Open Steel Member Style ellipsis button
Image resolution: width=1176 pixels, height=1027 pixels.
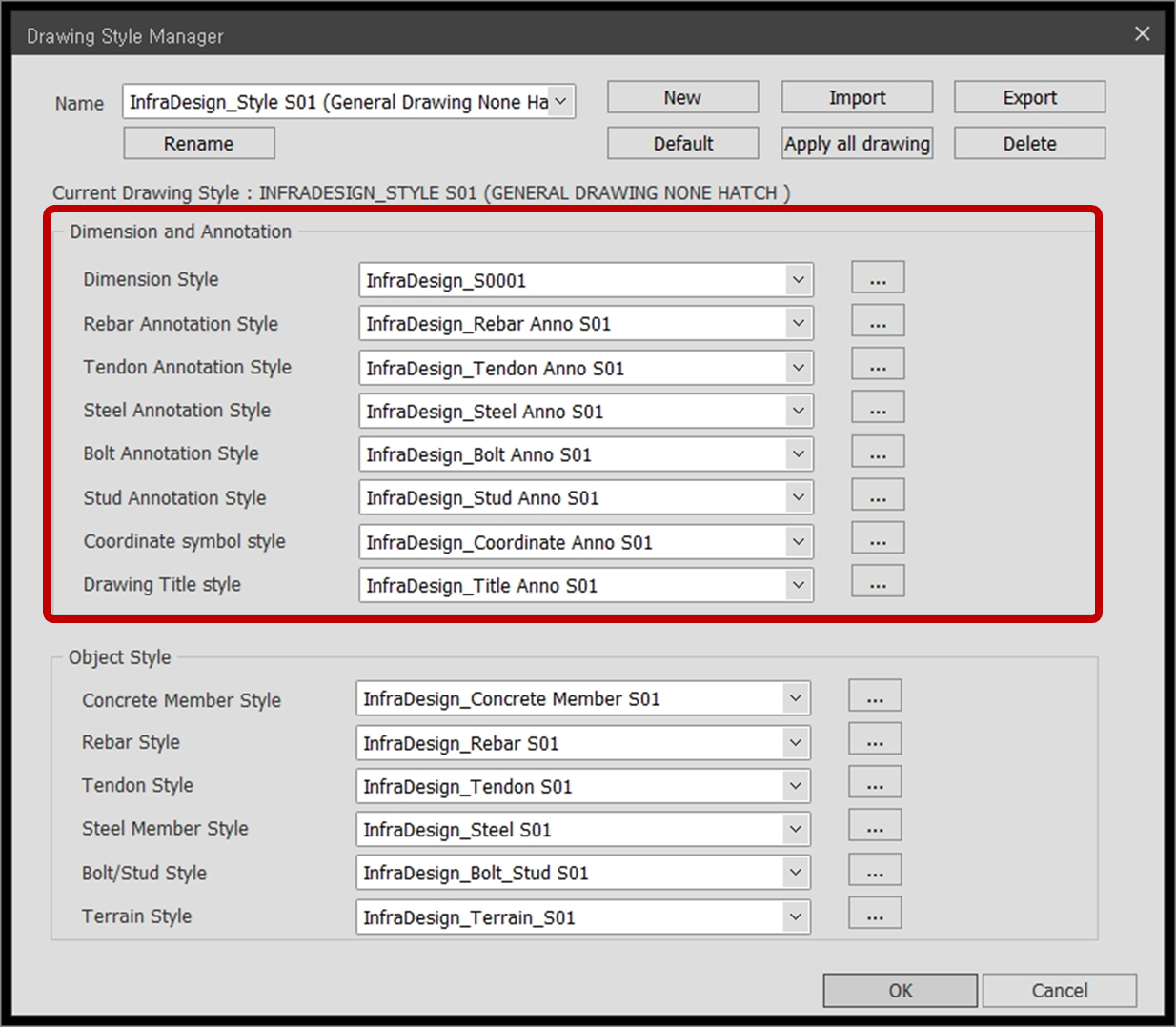tap(875, 826)
